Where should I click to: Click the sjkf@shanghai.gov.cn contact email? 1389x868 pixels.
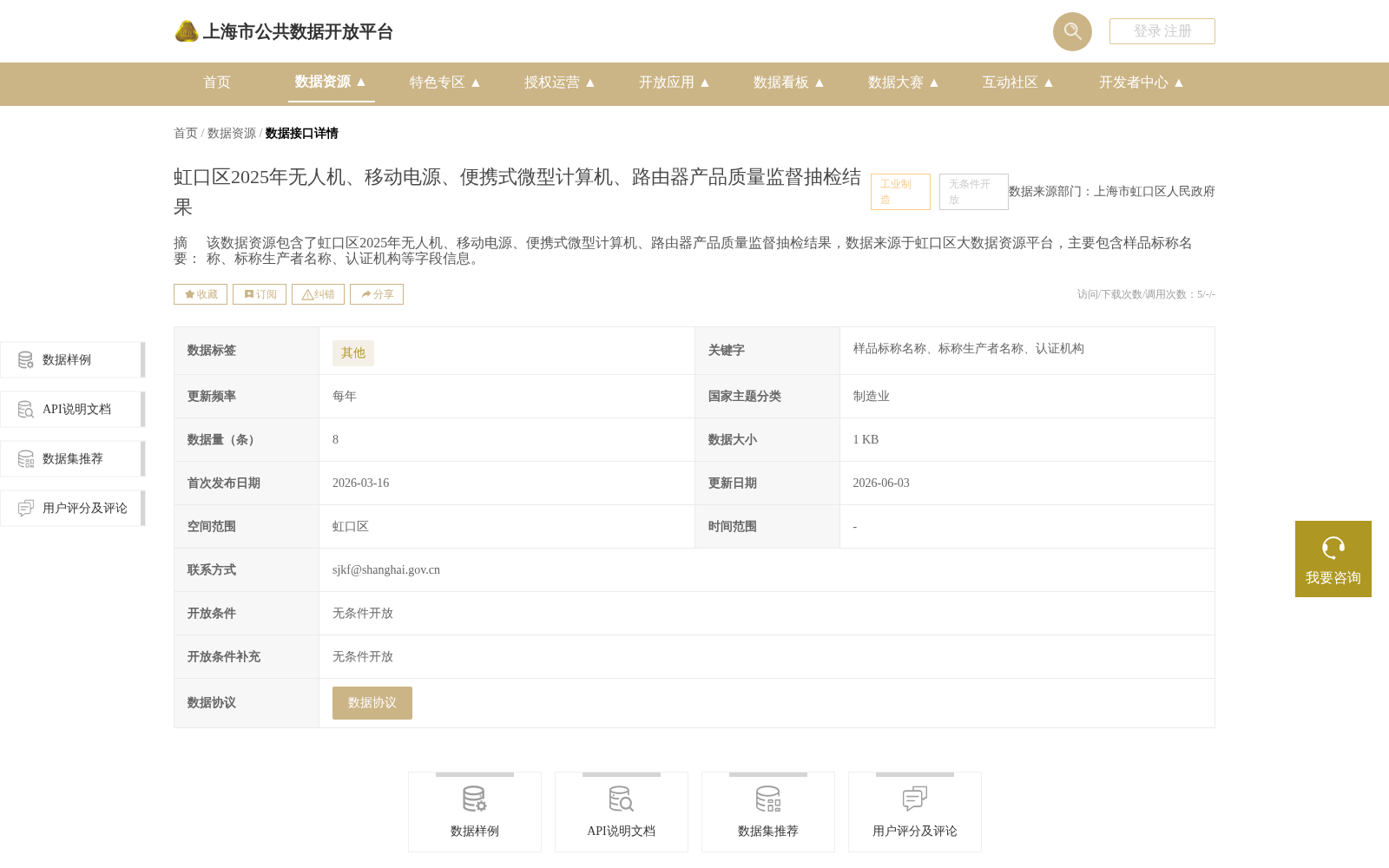[x=386, y=570]
